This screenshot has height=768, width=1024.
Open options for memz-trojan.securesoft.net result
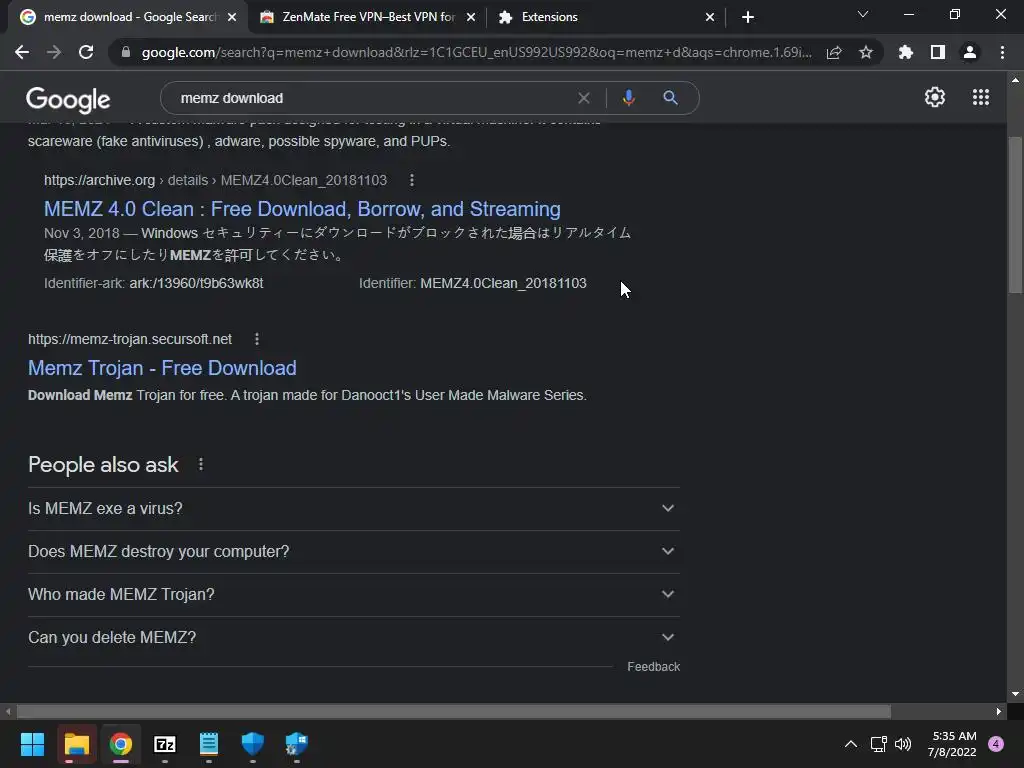click(257, 339)
